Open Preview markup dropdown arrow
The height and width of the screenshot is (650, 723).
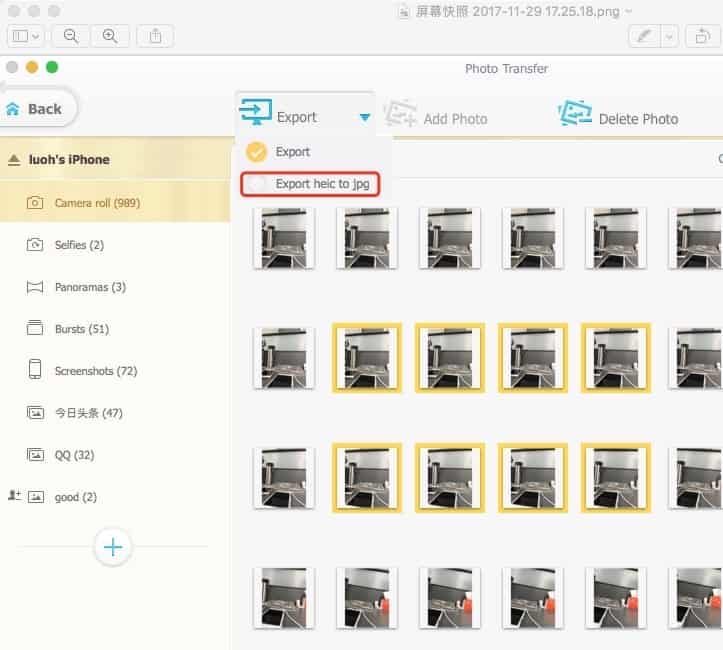tap(670, 36)
